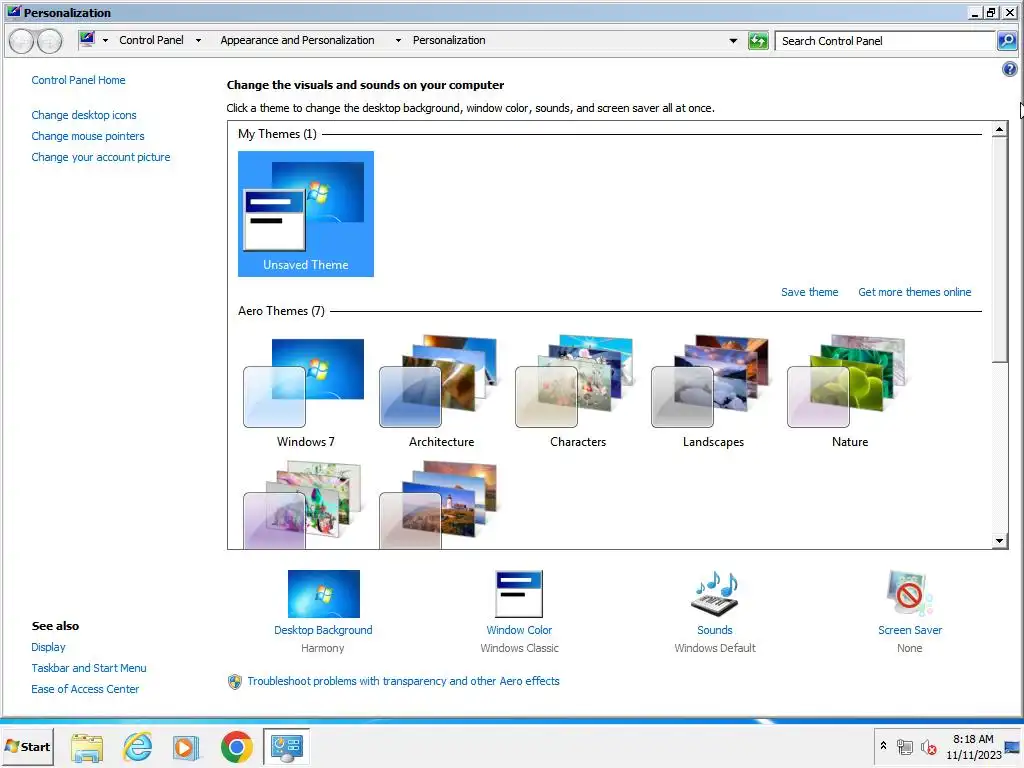Click the network tray icon
The width and height of the screenshot is (1024, 768).
[904, 746]
